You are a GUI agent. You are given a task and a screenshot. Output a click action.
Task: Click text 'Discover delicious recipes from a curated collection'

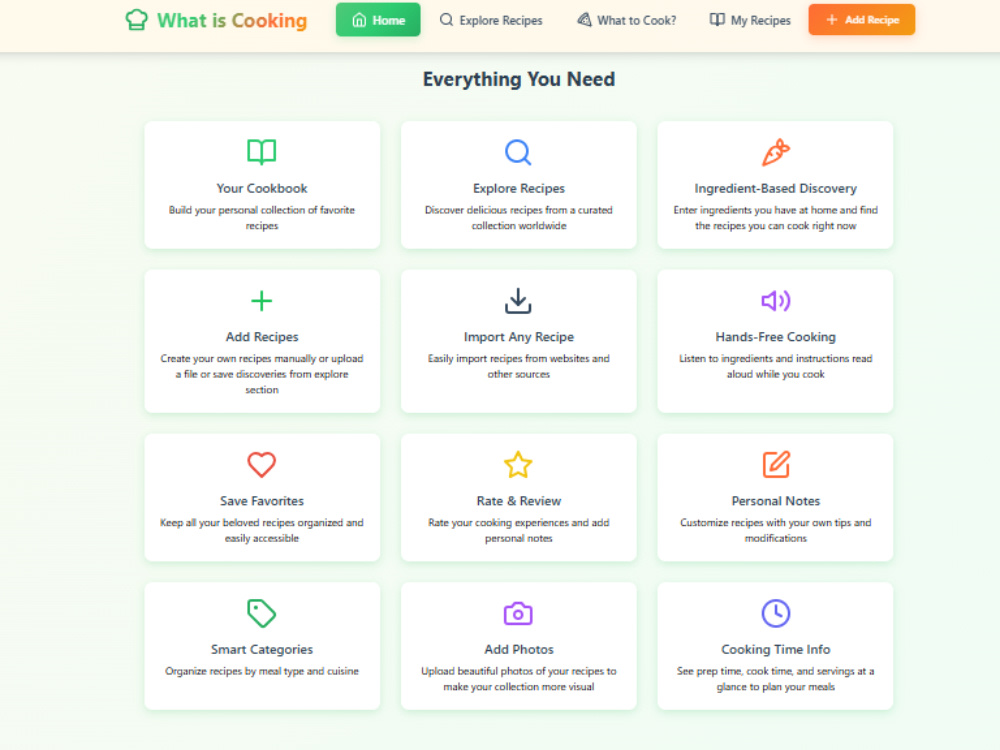pos(518,217)
